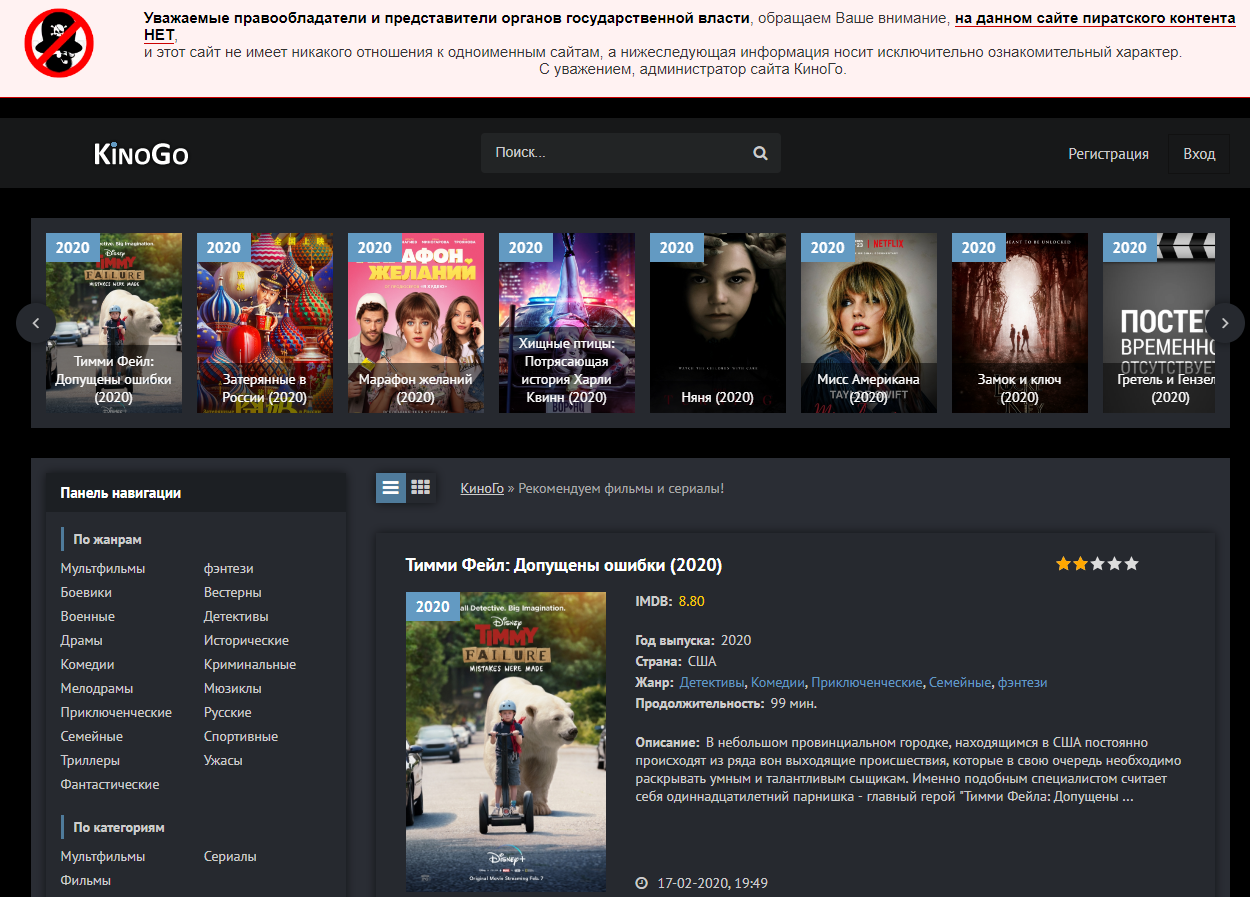Open Марафон желаний carousel poster
Image resolution: width=1250 pixels, height=897 pixels.
pos(415,322)
